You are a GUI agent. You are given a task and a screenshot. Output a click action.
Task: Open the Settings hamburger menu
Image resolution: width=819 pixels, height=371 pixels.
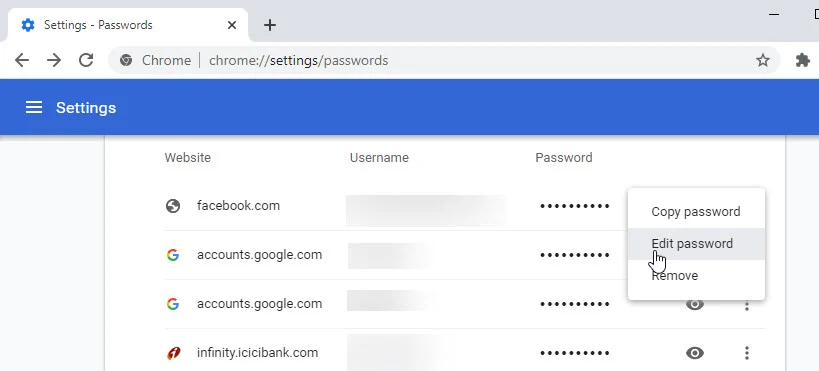34,108
